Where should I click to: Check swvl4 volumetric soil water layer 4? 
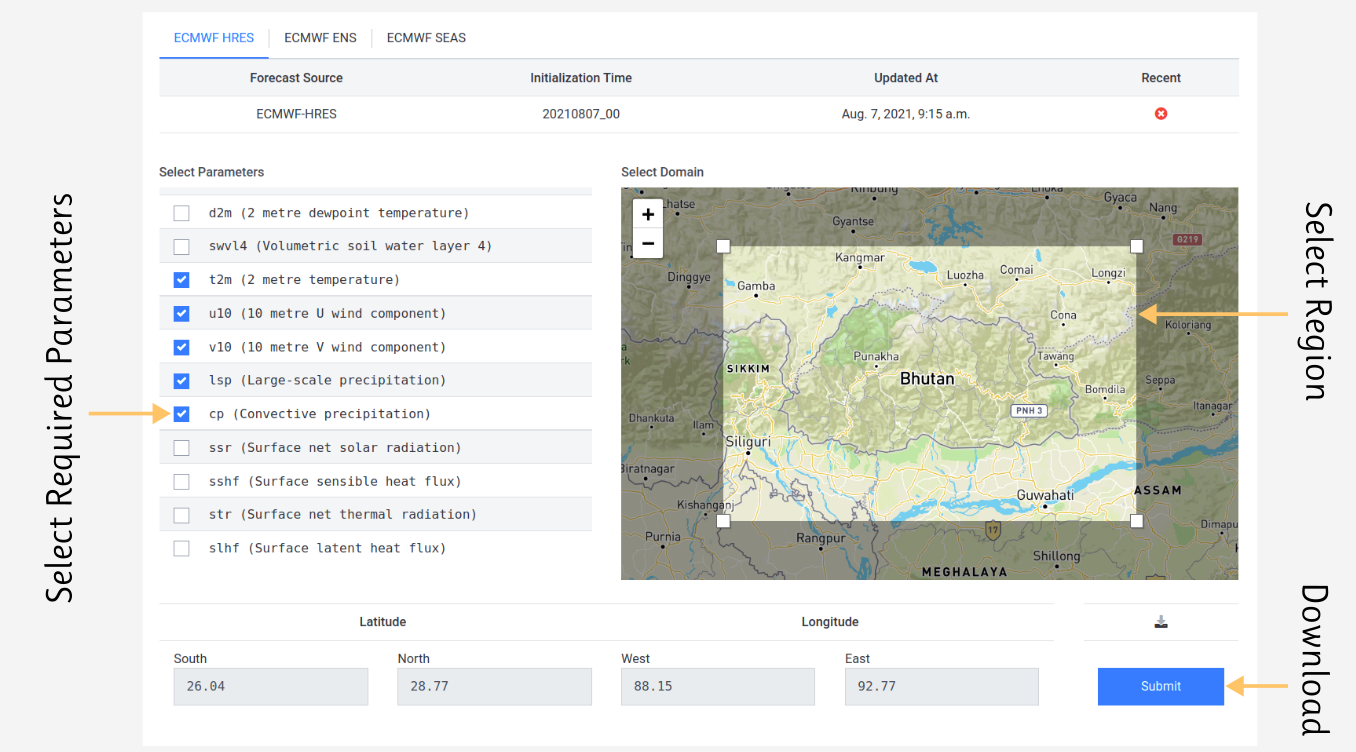181,247
